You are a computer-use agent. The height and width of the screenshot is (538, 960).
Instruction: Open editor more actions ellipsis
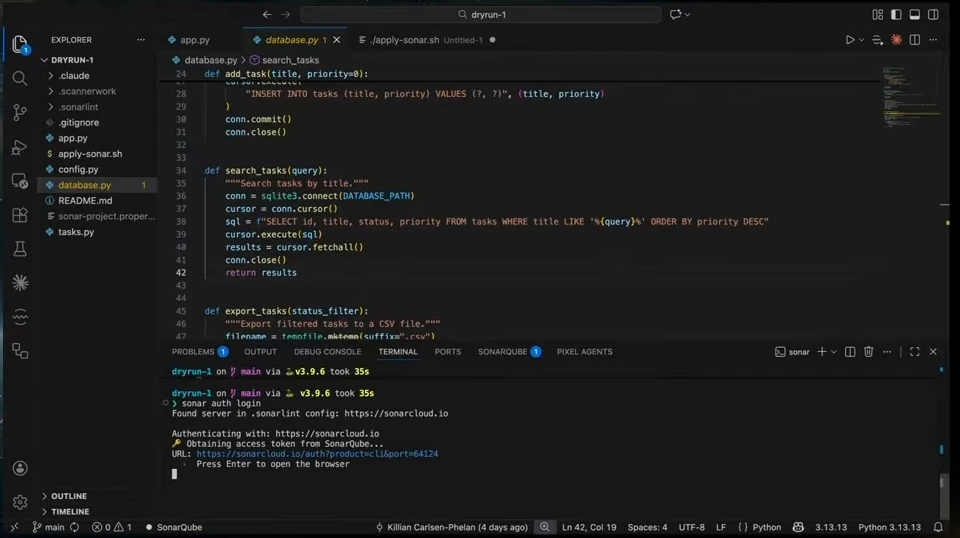(x=933, y=40)
